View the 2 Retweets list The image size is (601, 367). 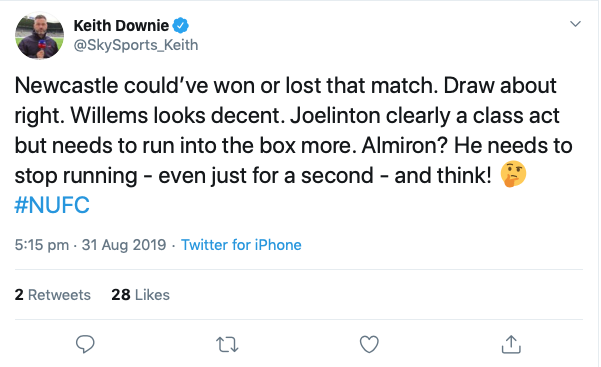[53, 295]
